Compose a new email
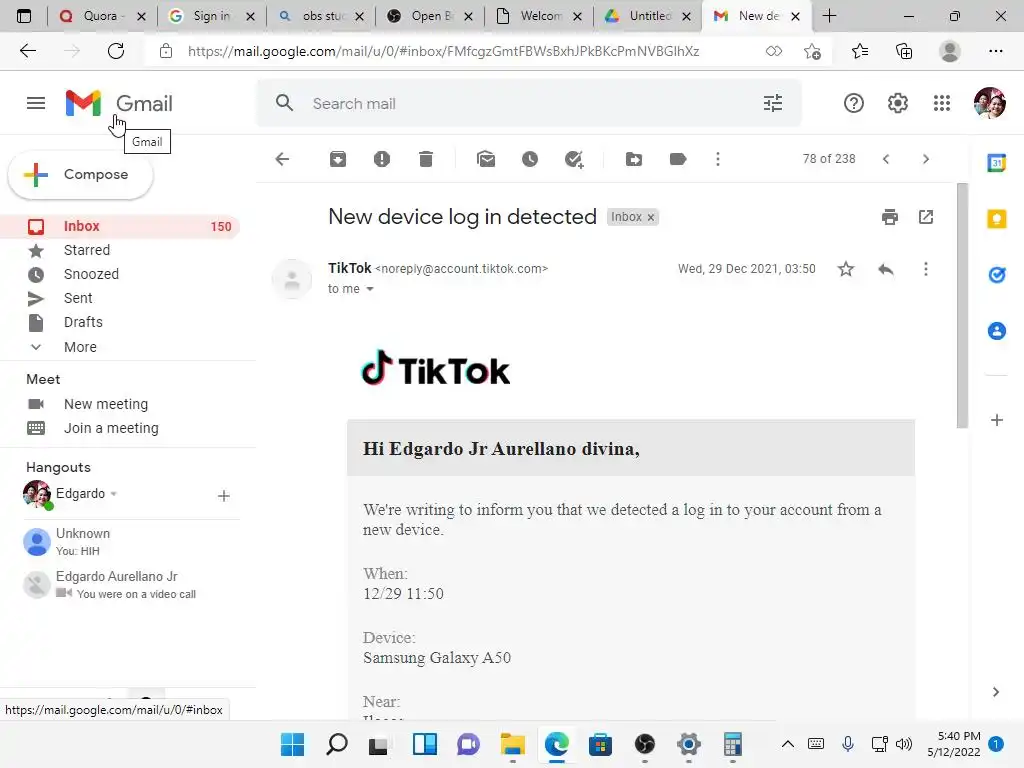The image size is (1024, 768). (80, 174)
